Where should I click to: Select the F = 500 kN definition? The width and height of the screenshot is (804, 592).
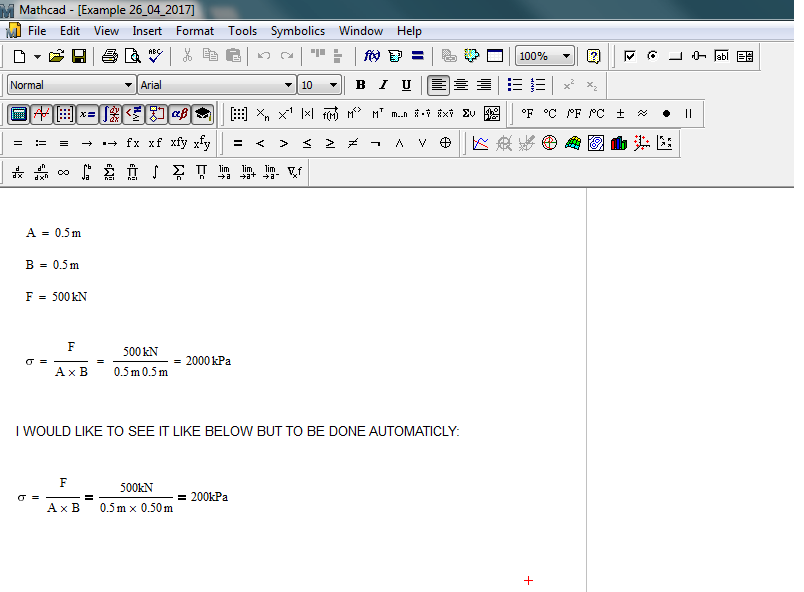(56, 297)
